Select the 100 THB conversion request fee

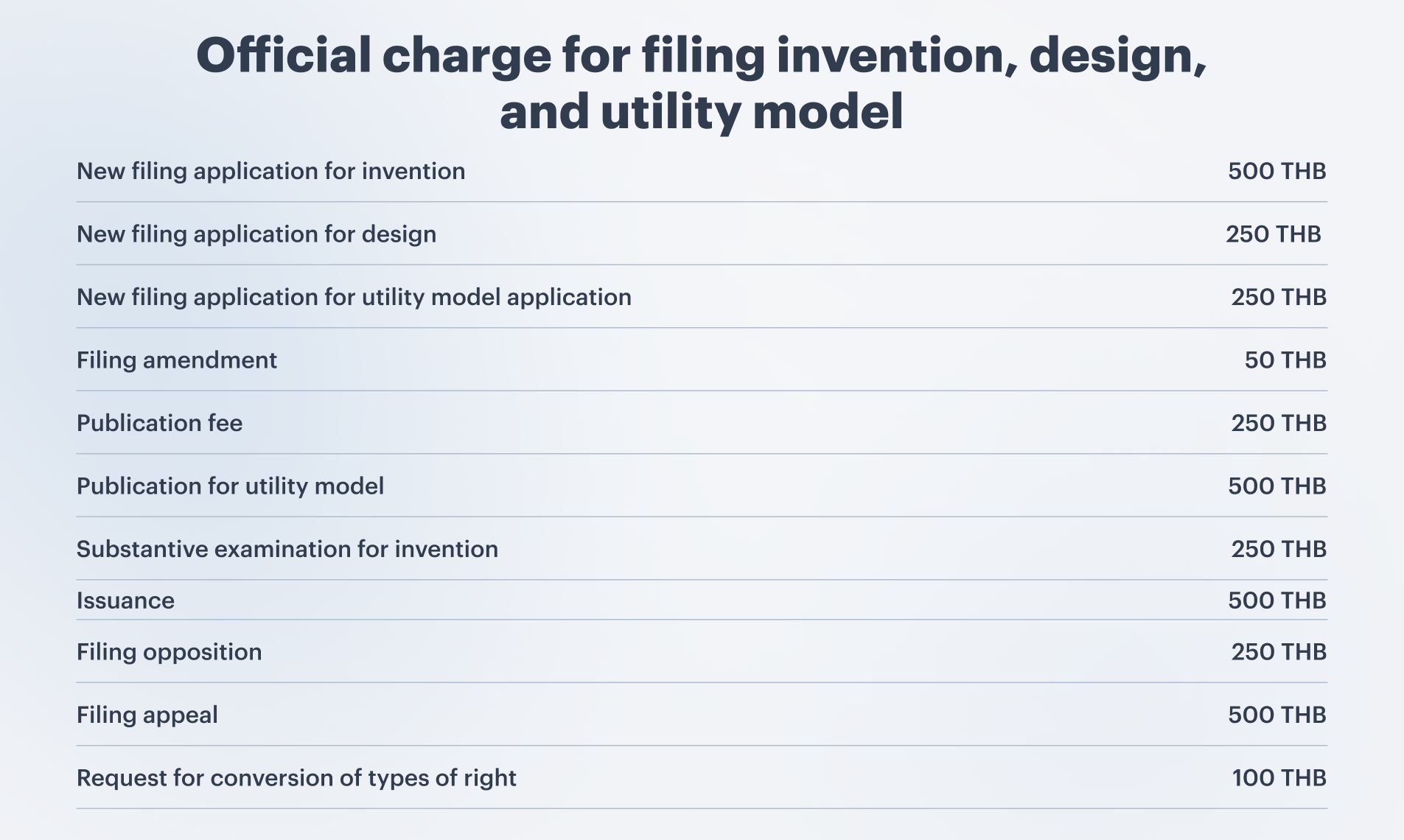[1279, 778]
